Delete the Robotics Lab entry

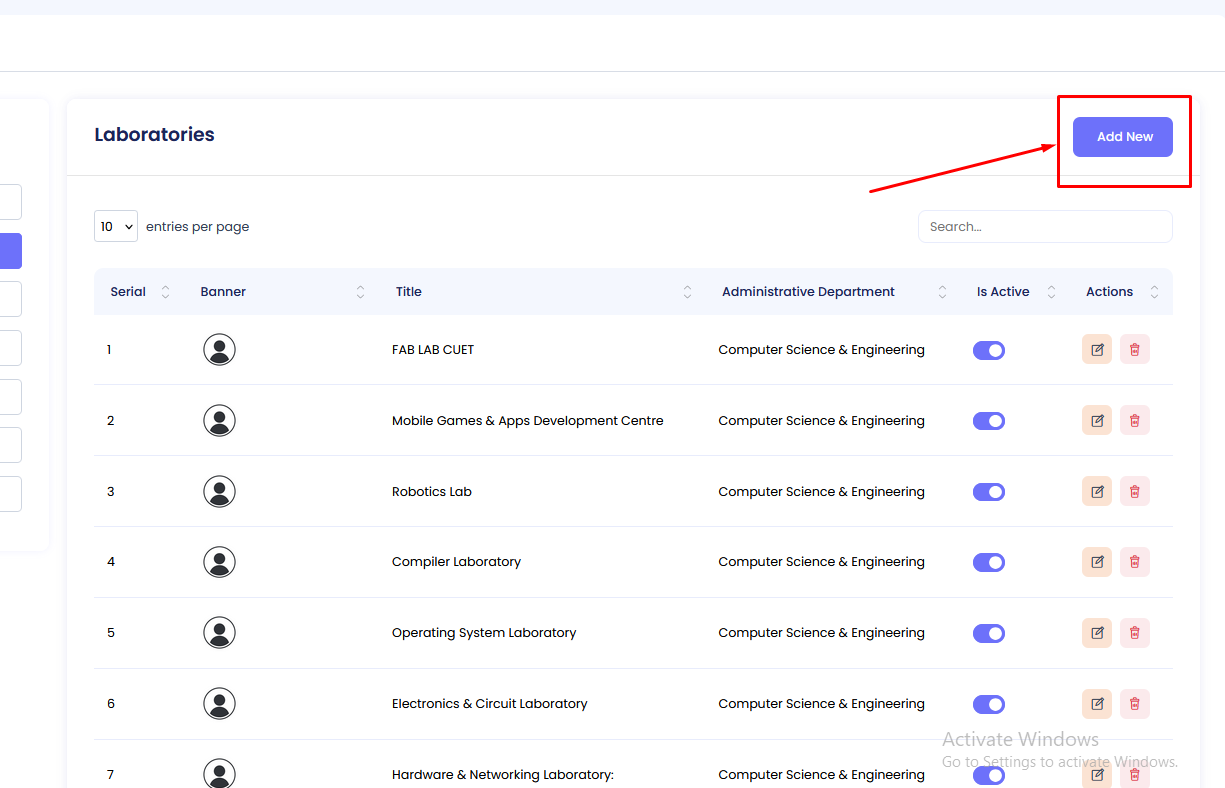tap(1134, 492)
